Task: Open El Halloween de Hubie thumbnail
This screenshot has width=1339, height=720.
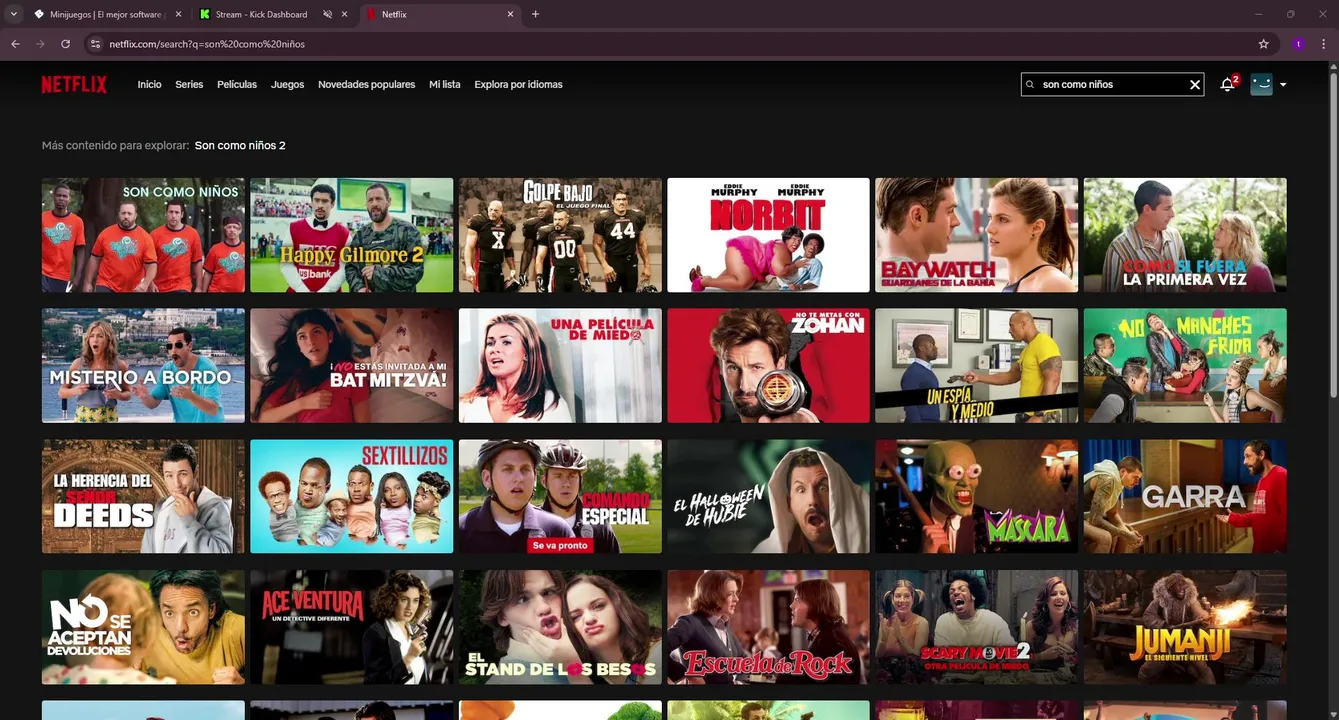Action: tap(768, 496)
